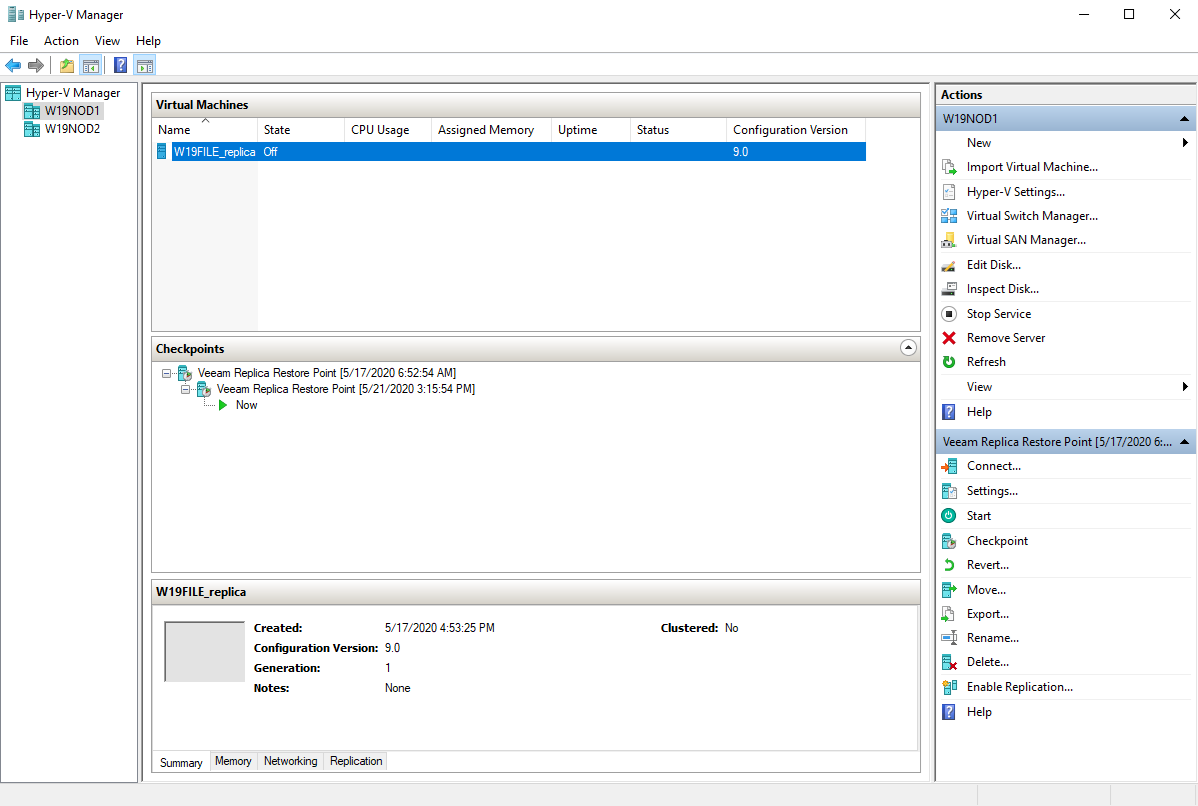
Task: Sort by Assigned Memory column header
Action: click(492, 130)
